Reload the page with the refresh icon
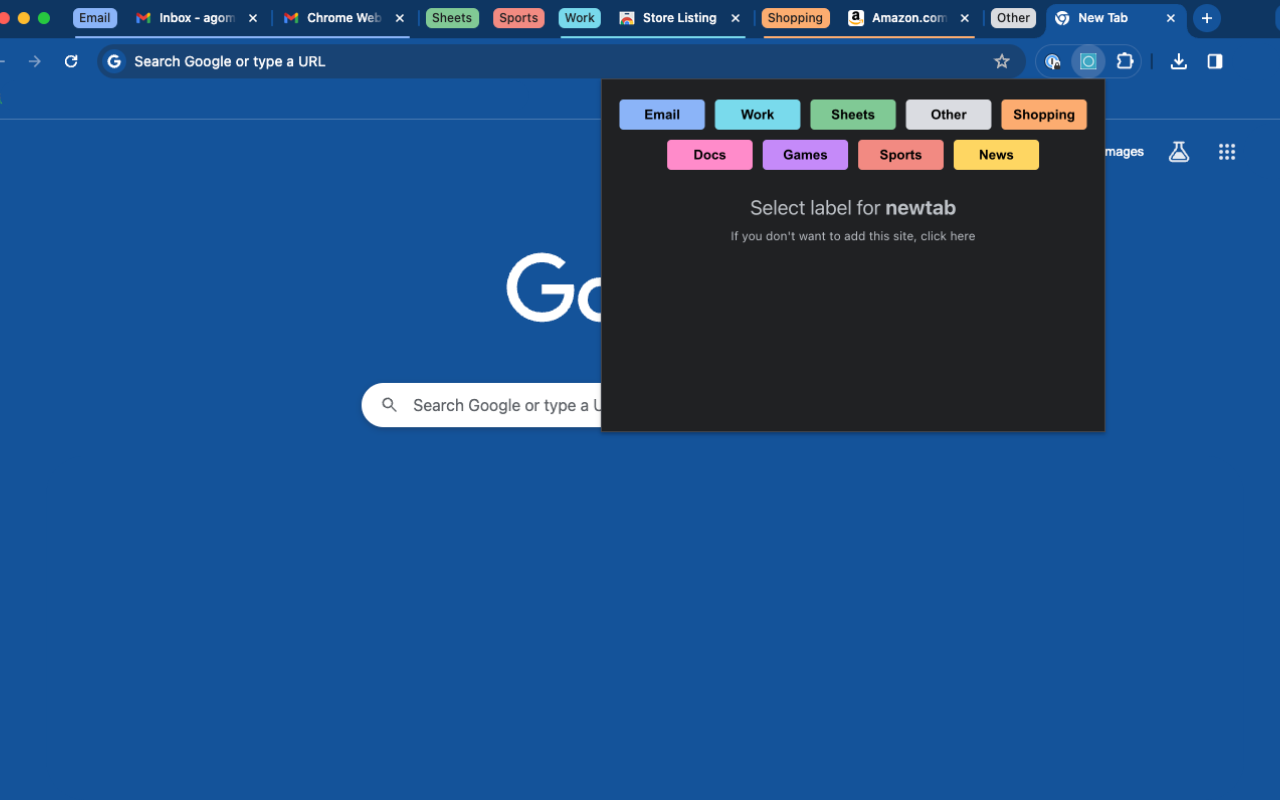The image size is (1280, 800). [70, 61]
